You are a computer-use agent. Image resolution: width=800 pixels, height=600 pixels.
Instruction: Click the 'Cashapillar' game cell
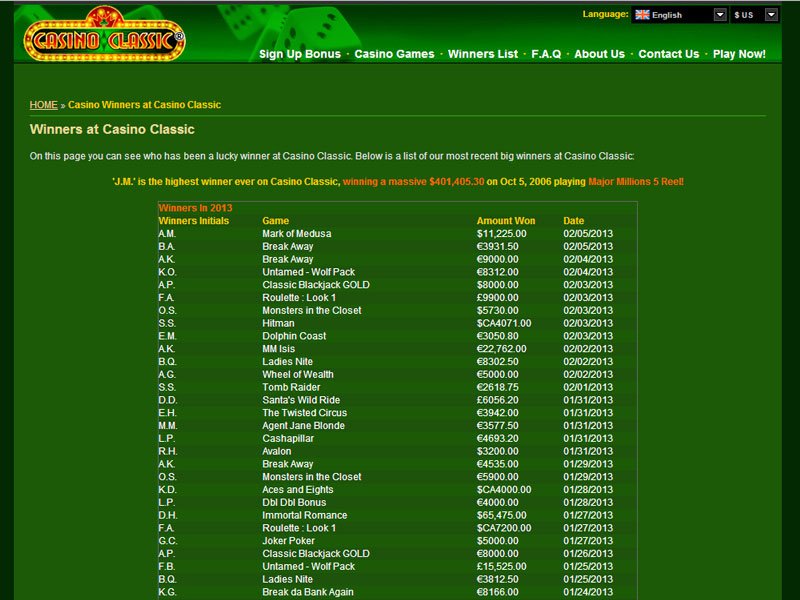(x=288, y=438)
